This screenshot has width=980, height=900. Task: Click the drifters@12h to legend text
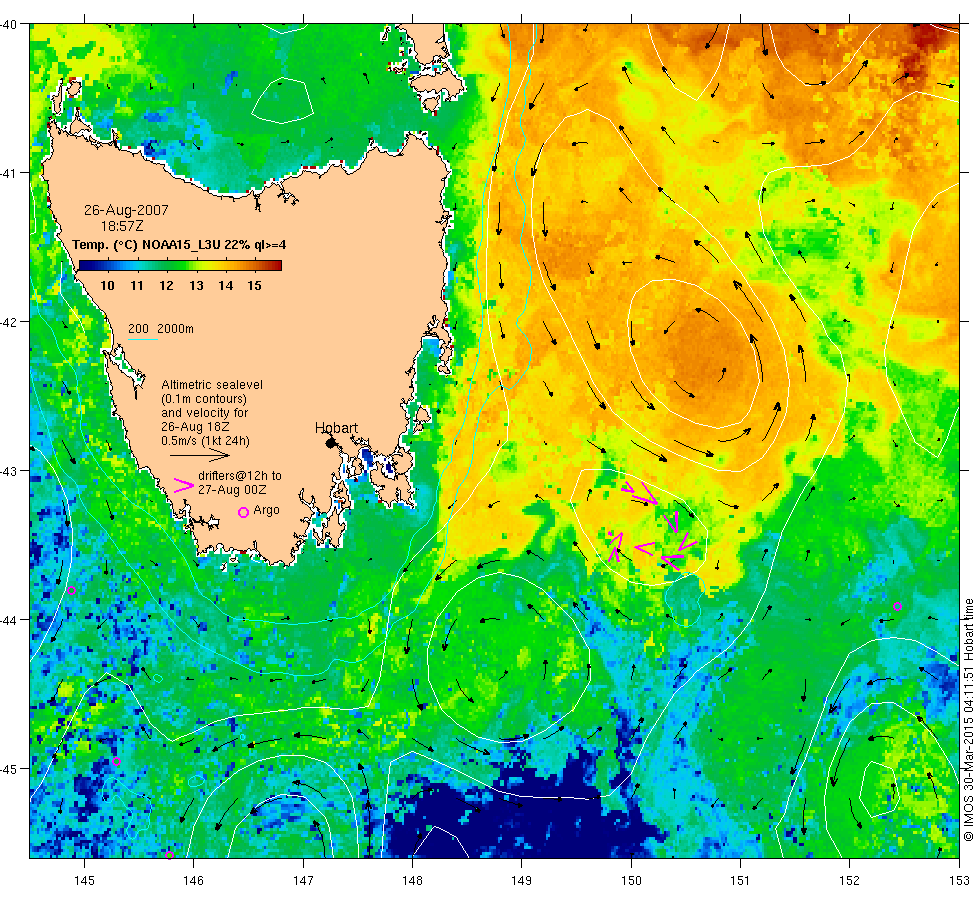coord(240,476)
